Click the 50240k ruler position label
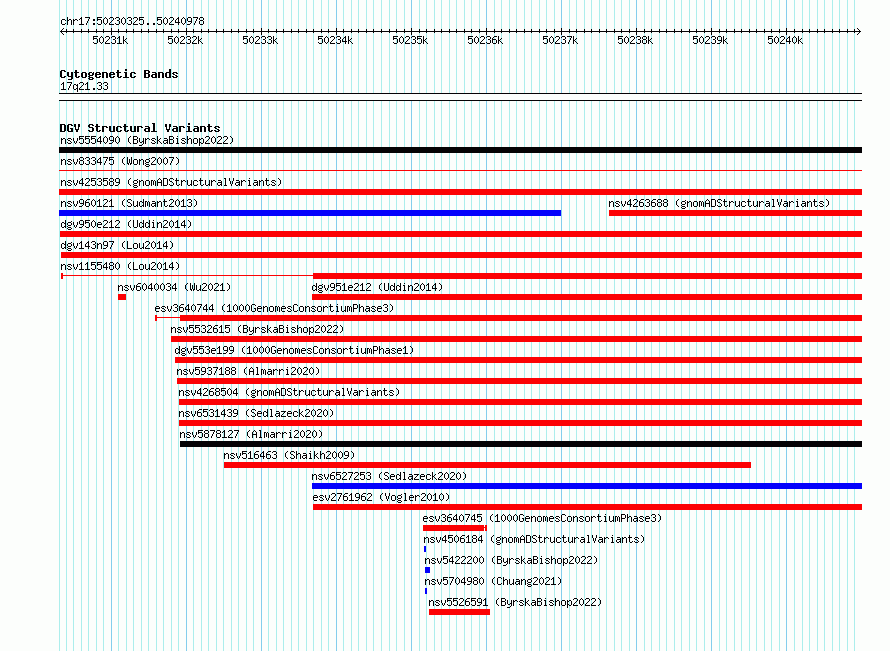Viewport: 890px width, 651px height. (x=785, y=40)
